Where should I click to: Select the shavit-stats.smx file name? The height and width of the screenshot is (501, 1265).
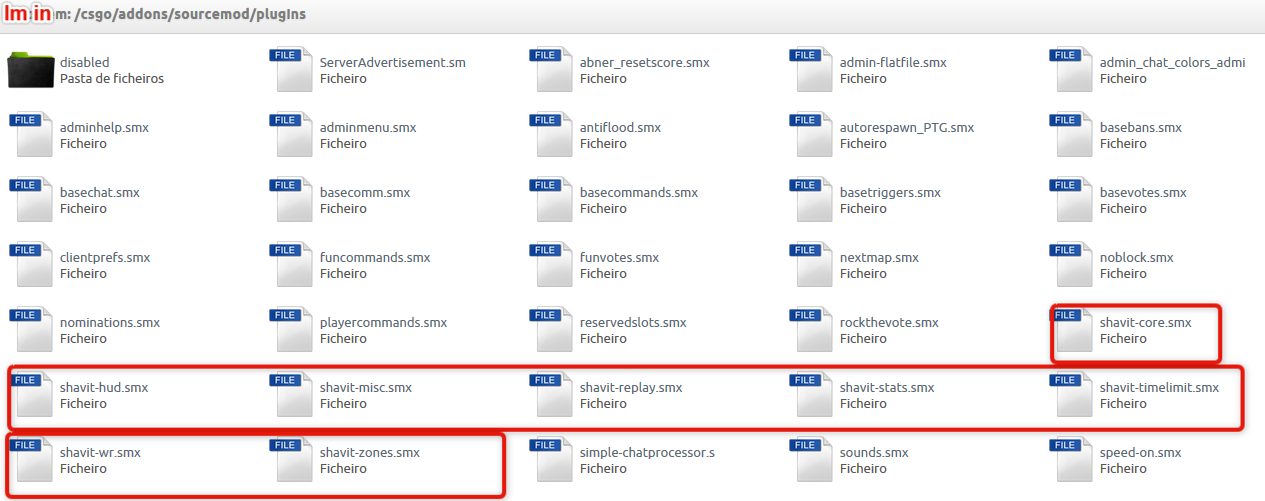tap(887, 387)
